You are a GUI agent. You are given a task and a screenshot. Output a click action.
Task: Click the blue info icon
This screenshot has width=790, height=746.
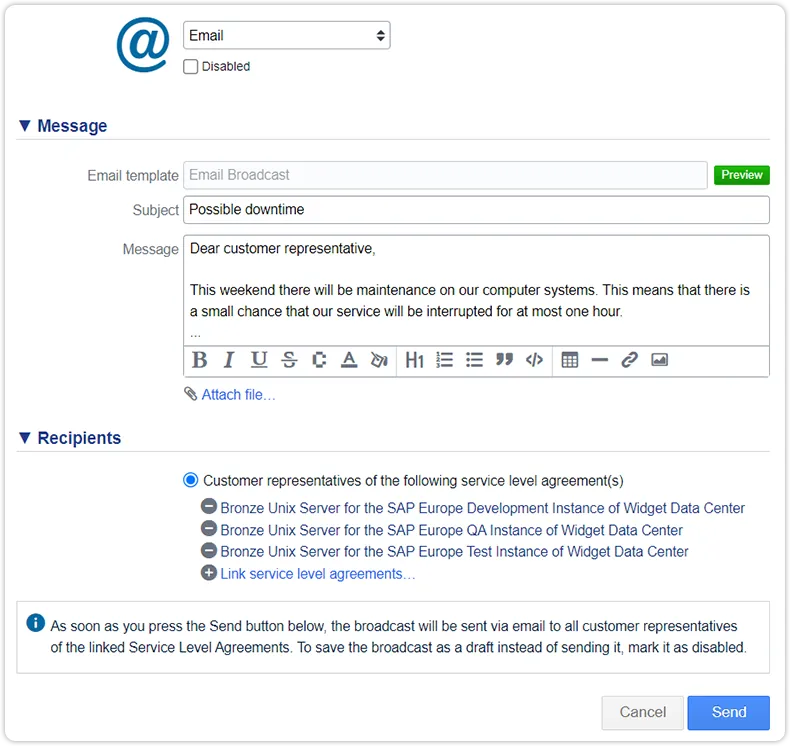(35, 623)
